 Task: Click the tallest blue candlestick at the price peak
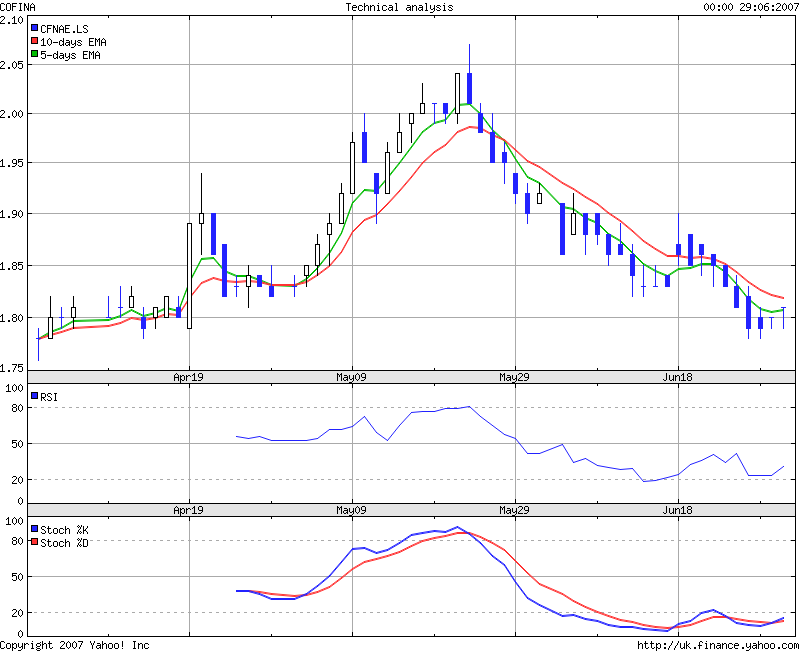pos(469,88)
